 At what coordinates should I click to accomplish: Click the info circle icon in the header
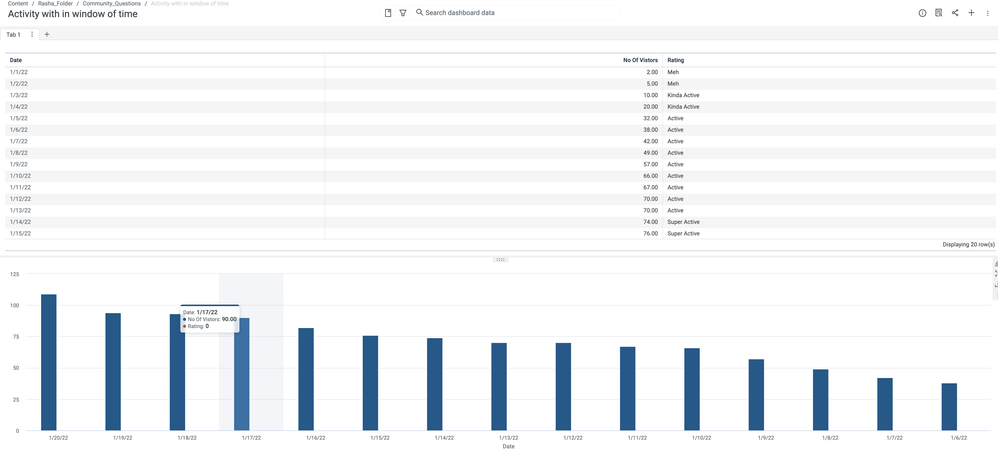tap(922, 13)
